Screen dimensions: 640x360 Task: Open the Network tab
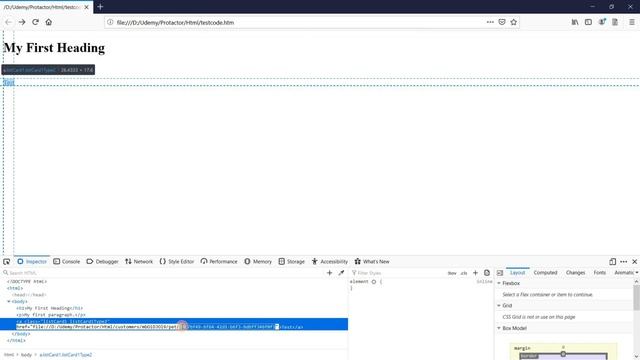click(x=139, y=262)
